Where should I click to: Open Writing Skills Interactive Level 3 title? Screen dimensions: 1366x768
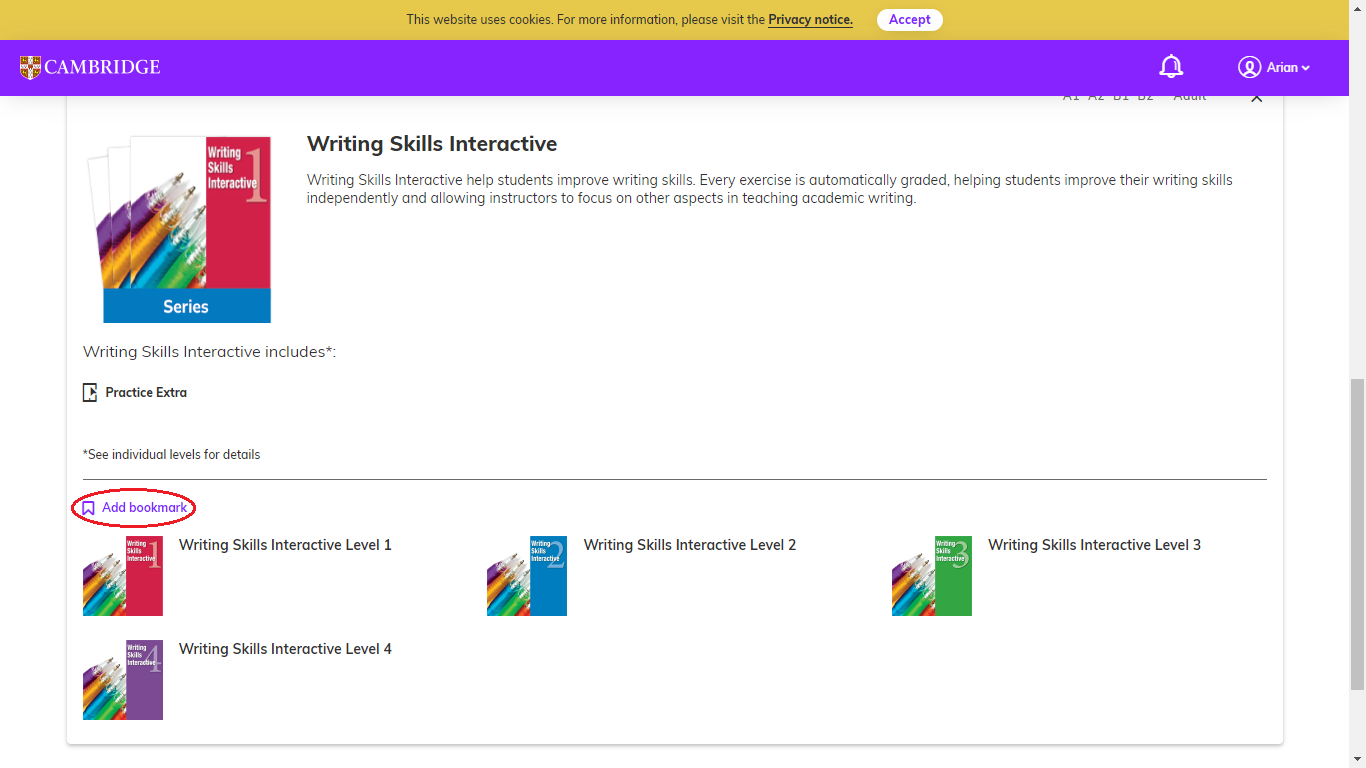[1094, 545]
